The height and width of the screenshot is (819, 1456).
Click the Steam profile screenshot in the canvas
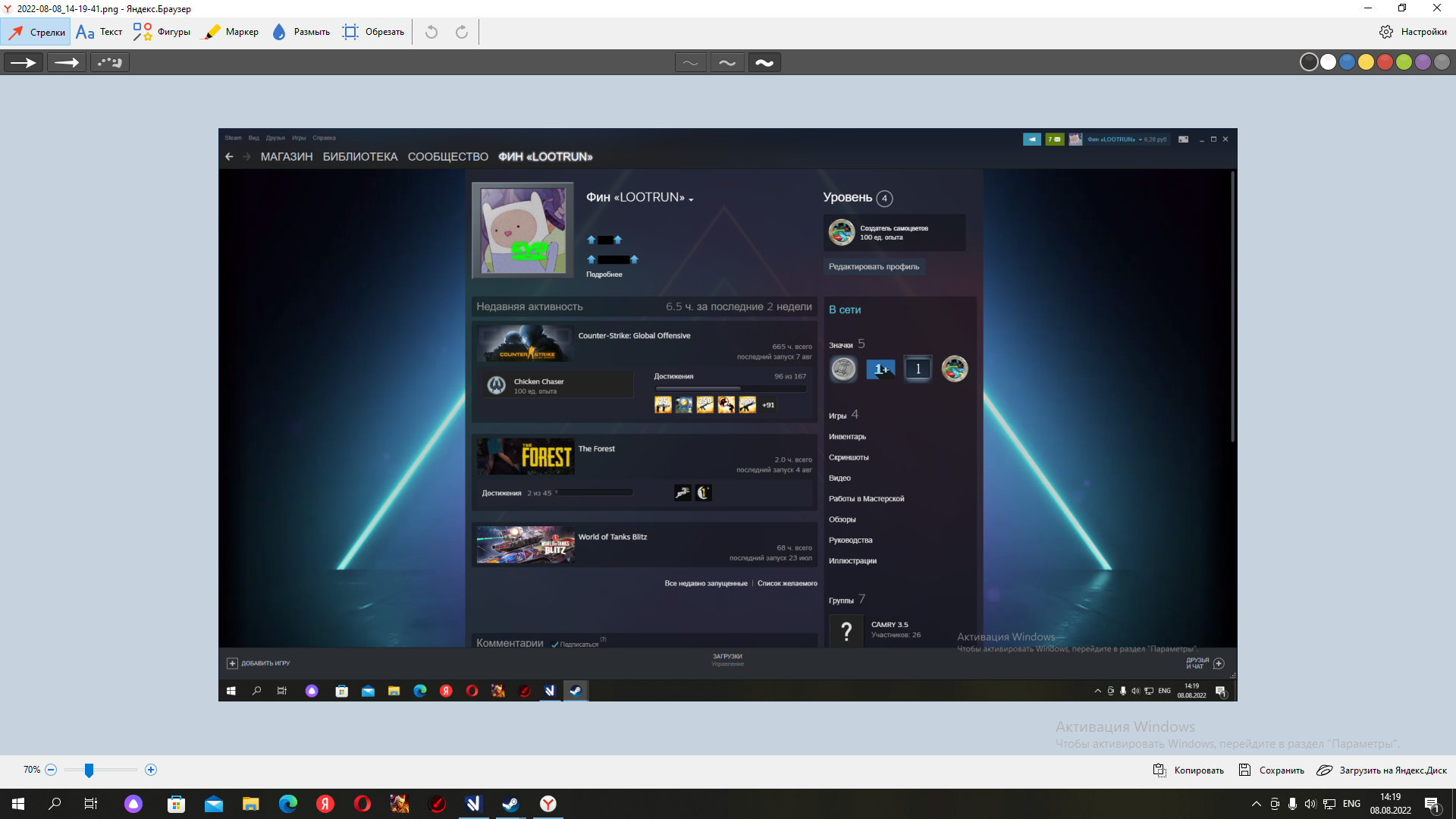[x=728, y=415]
